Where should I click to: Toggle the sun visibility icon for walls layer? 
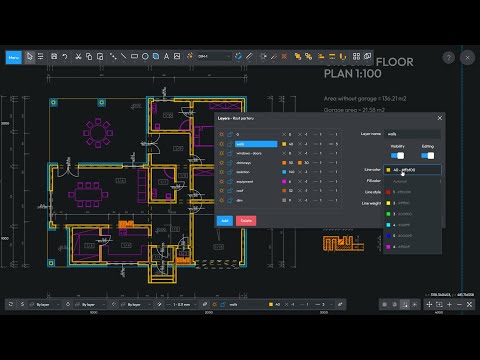tap(221, 144)
